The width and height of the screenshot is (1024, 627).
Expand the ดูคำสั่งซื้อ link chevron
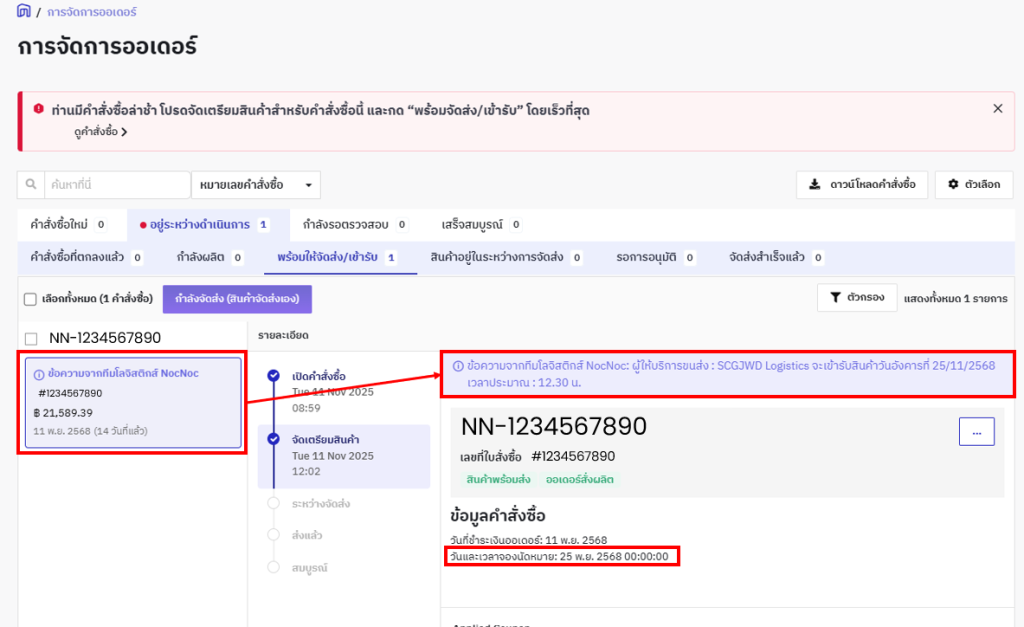[x=124, y=132]
